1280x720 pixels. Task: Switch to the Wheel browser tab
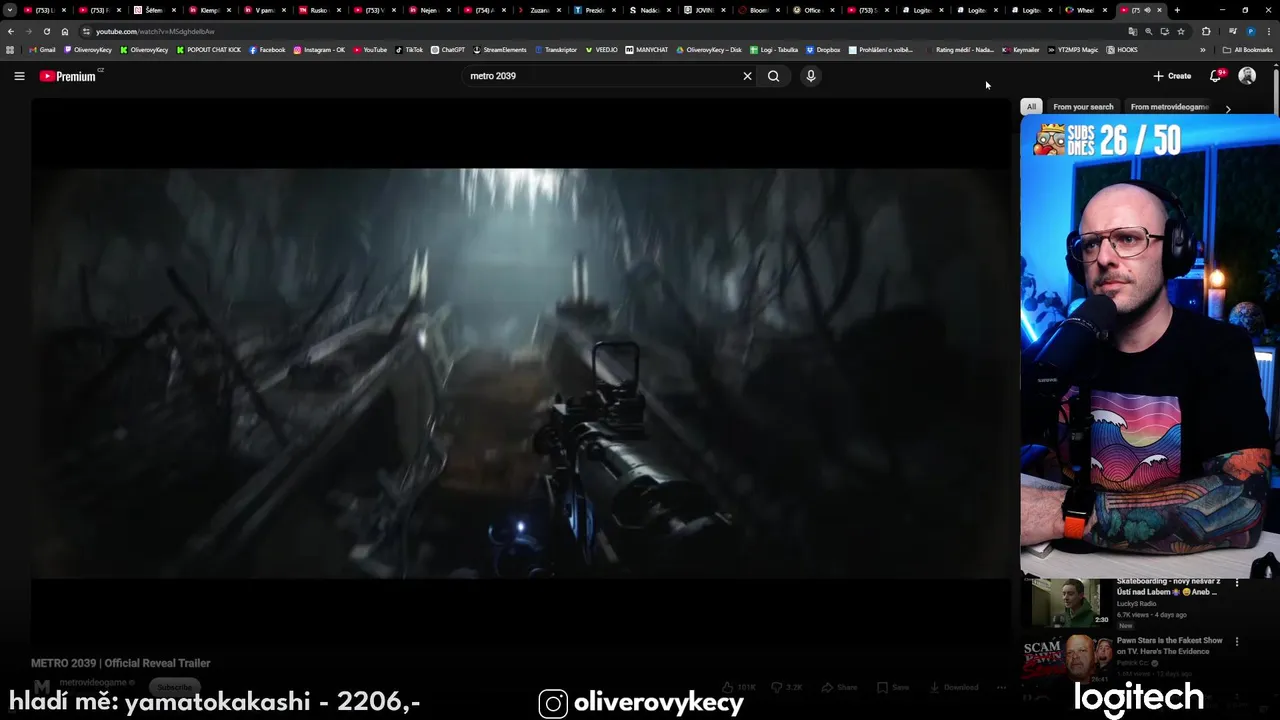pyautogui.click(x=1085, y=10)
